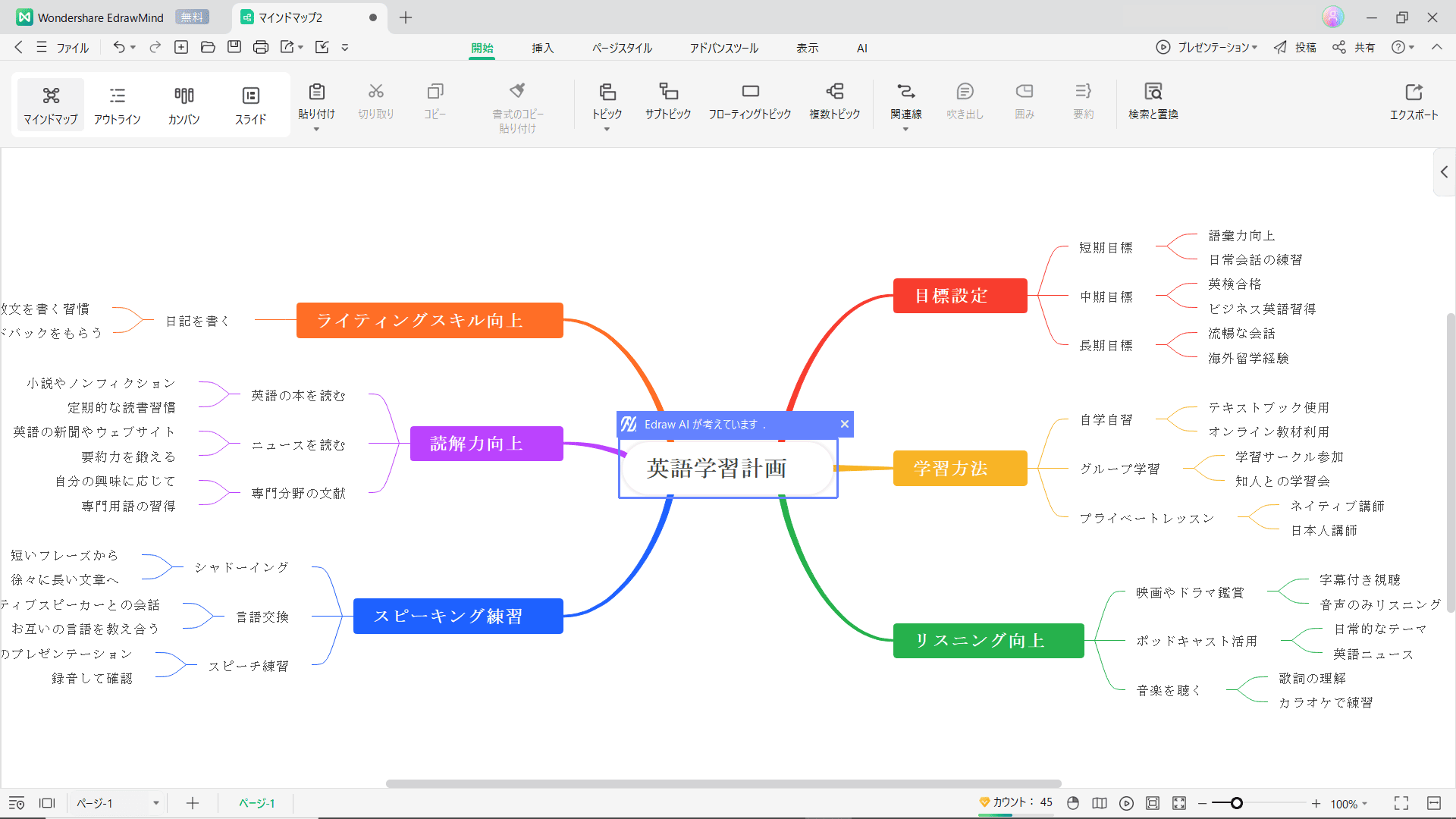
Task: Open the ファイル menu
Action: pos(72,48)
